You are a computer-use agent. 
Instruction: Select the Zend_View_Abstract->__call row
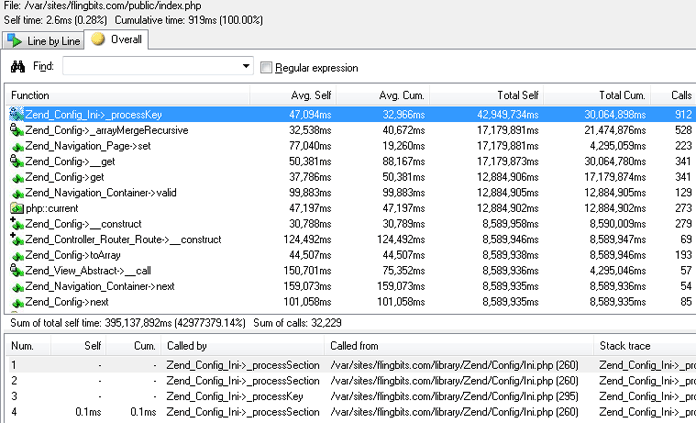(351, 271)
